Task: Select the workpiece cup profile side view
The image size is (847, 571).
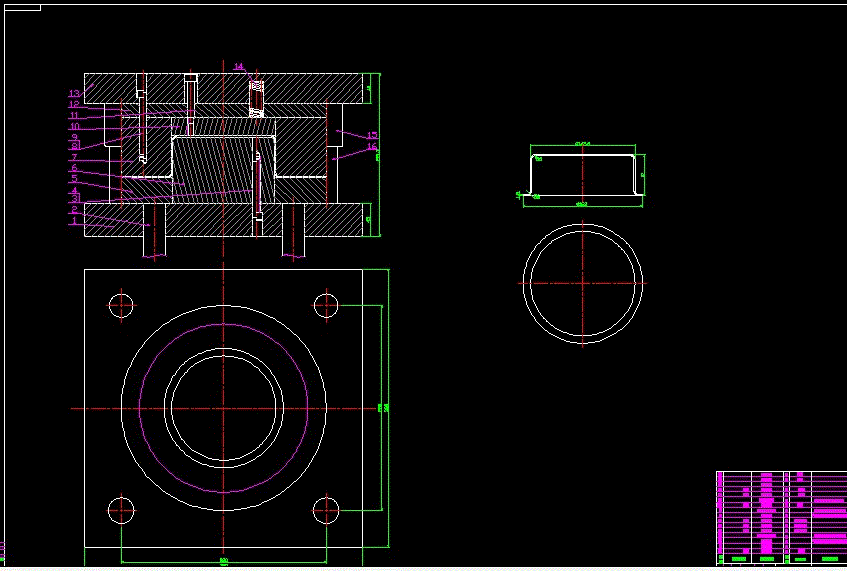Action: [x=583, y=174]
